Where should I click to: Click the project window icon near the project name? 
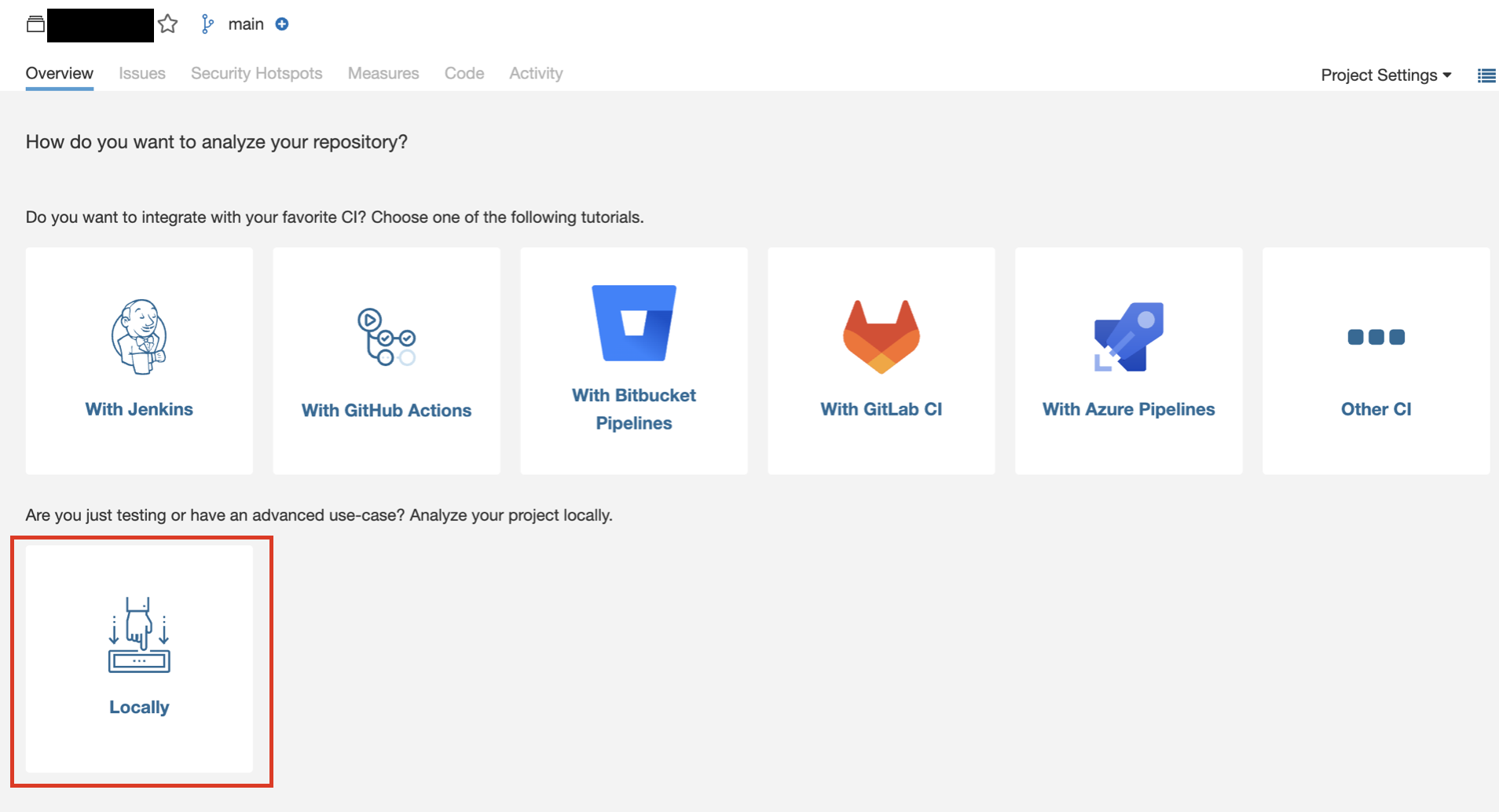tap(35, 24)
